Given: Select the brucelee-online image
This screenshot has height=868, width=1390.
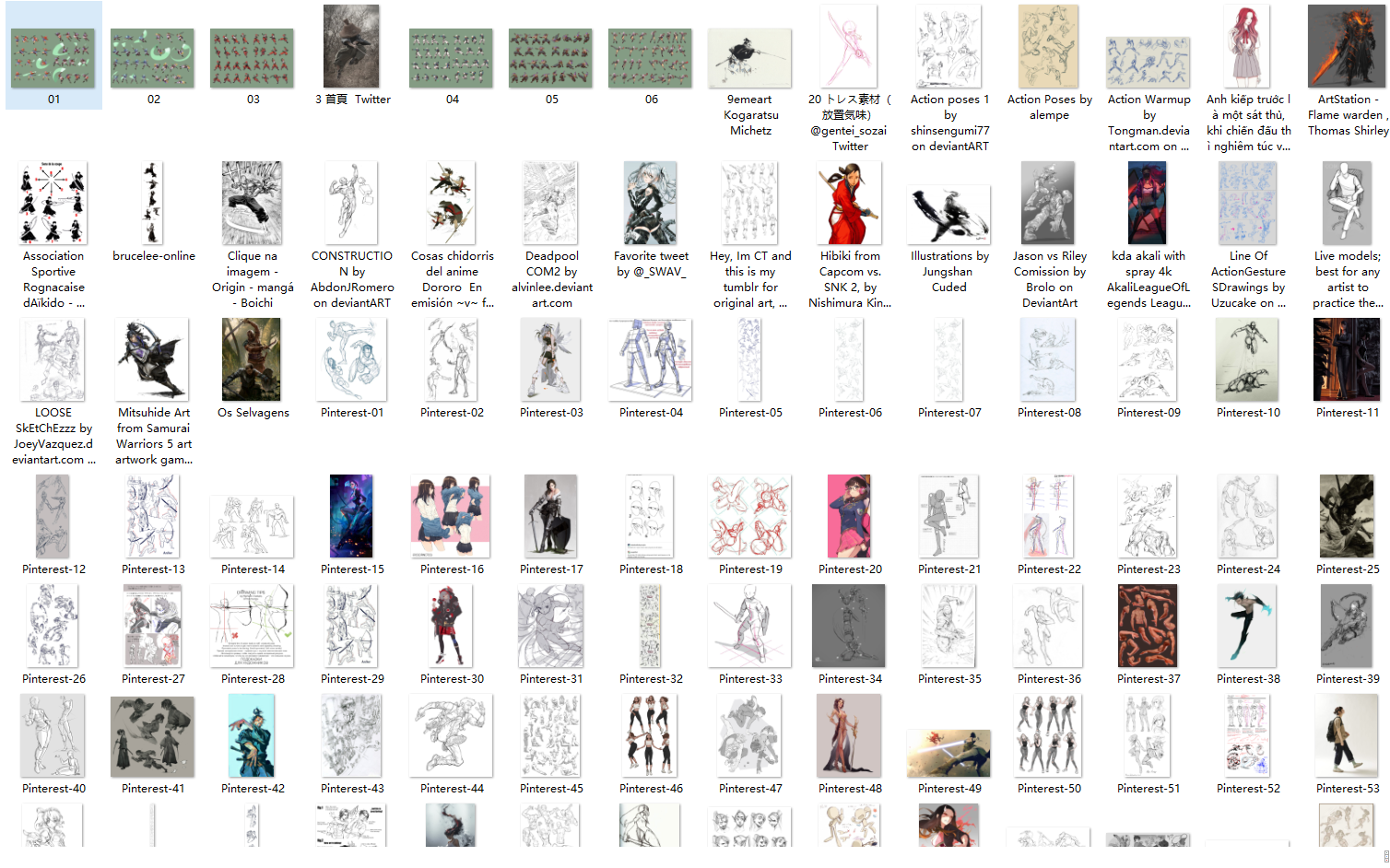Looking at the screenshot, I should 153,203.
